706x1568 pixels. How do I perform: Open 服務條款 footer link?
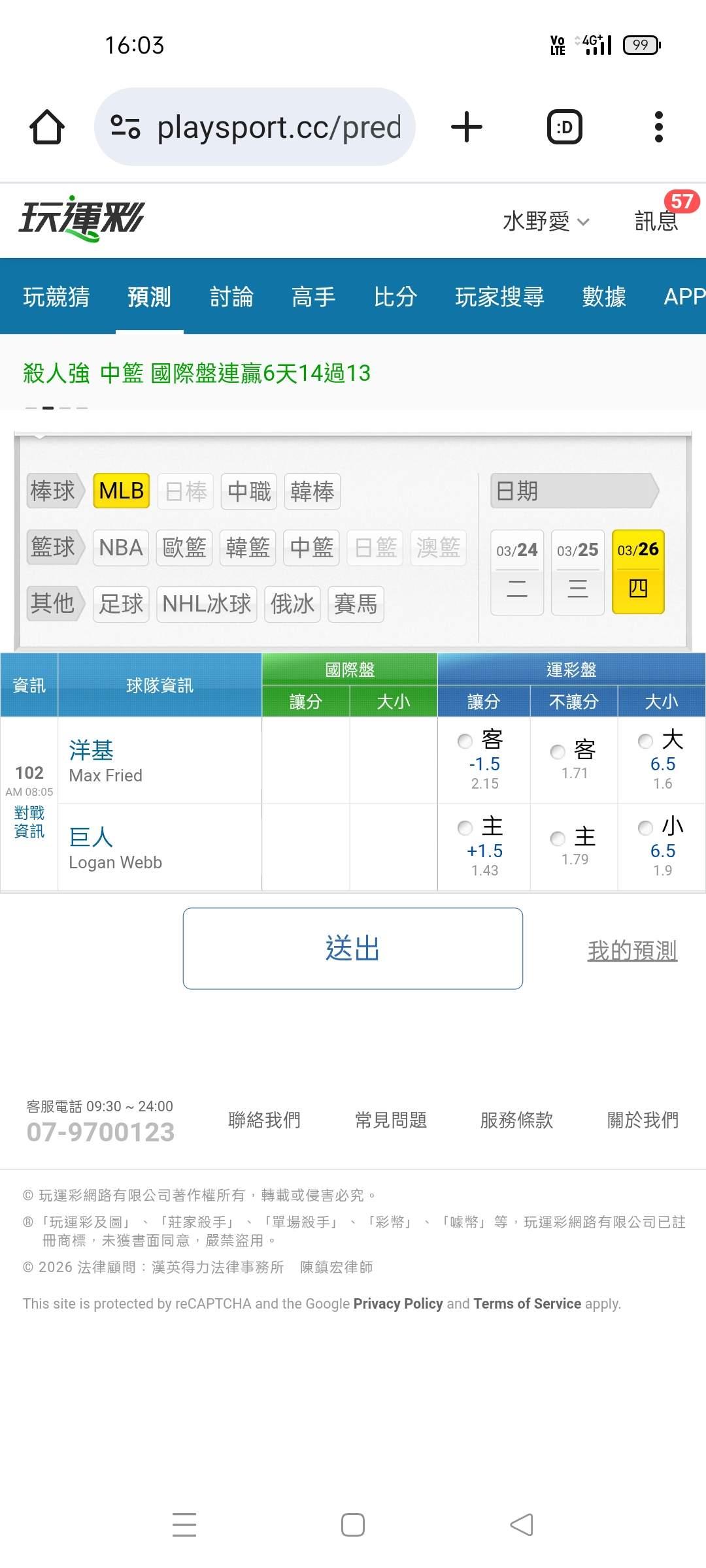tap(516, 1120)
